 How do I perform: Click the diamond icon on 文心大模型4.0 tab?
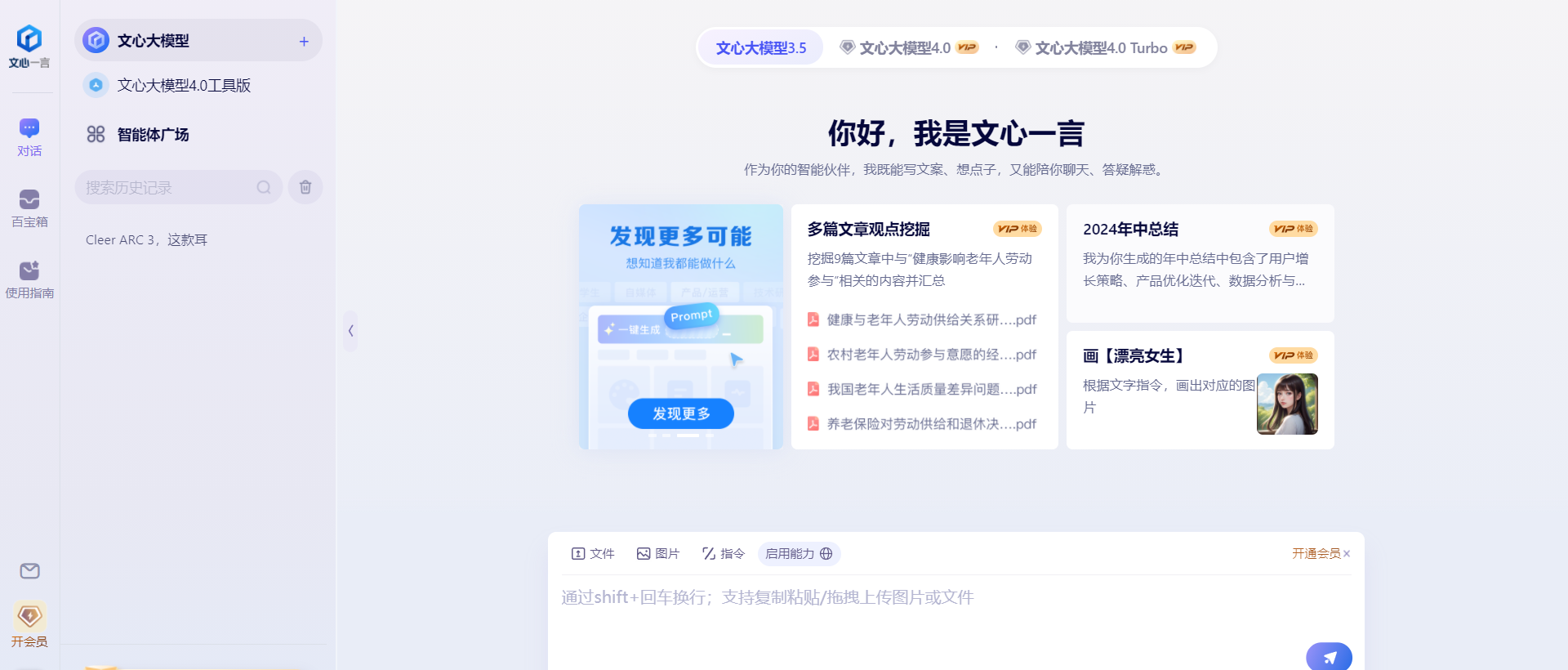pos(848,47)
